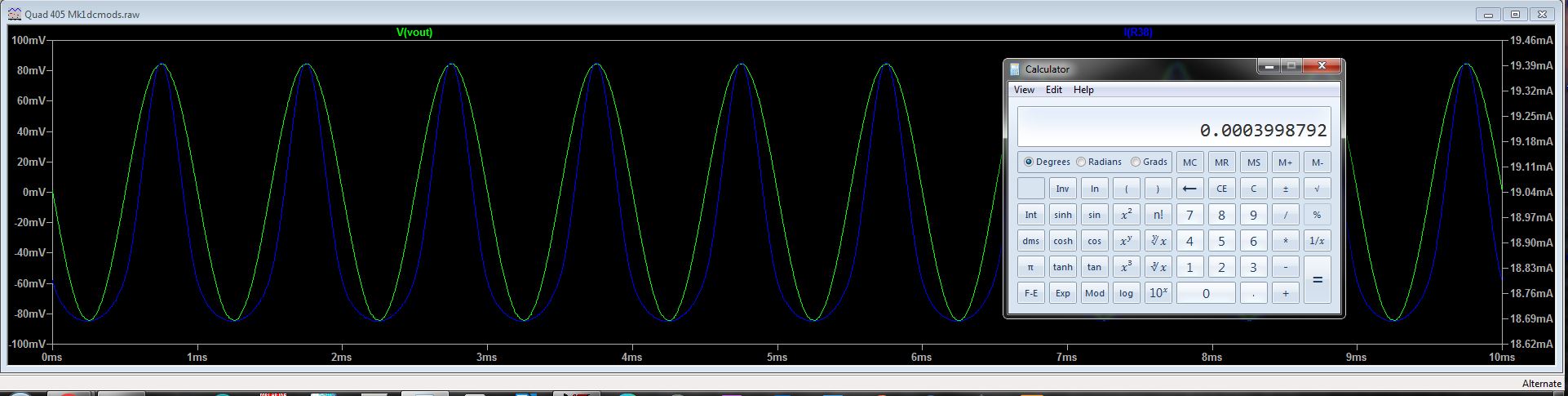Click the ln natural log key
Screen dimensions: 1568x396
[1094, 189]
